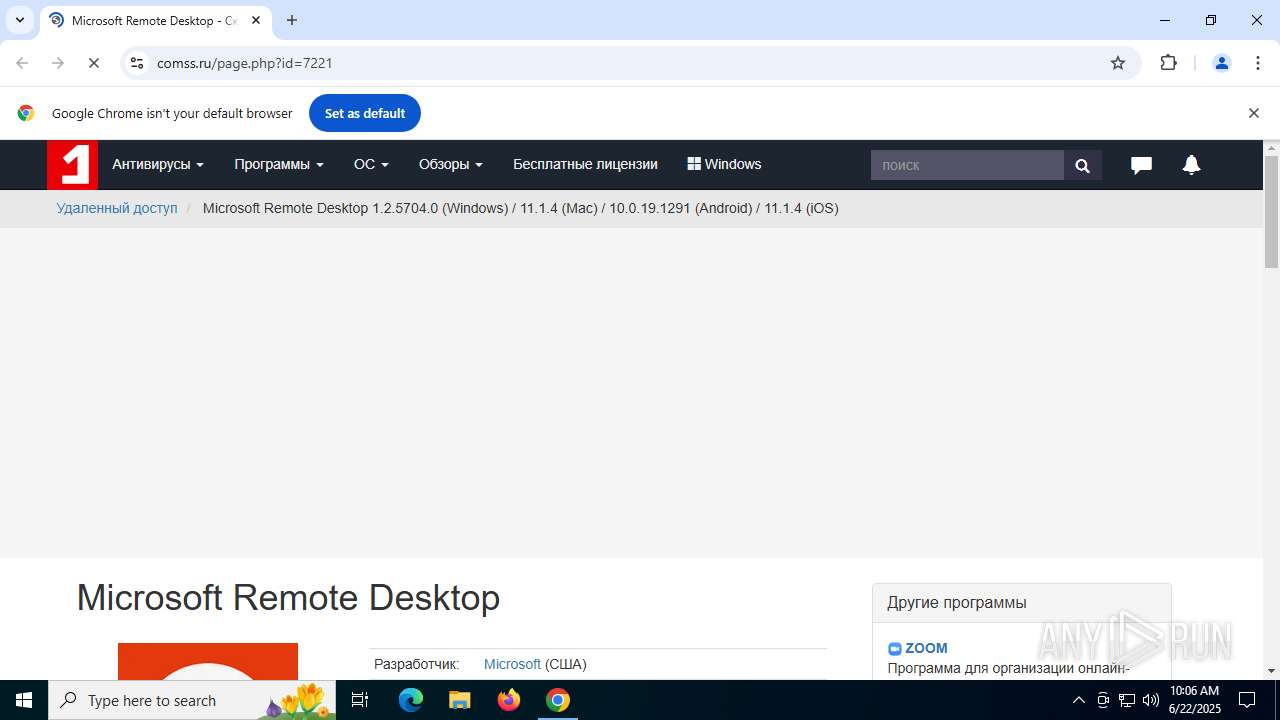Click into the поиск search field
Image resolution: width=1280 pixels, height=720 pixels.
click(x=967, y=165)
